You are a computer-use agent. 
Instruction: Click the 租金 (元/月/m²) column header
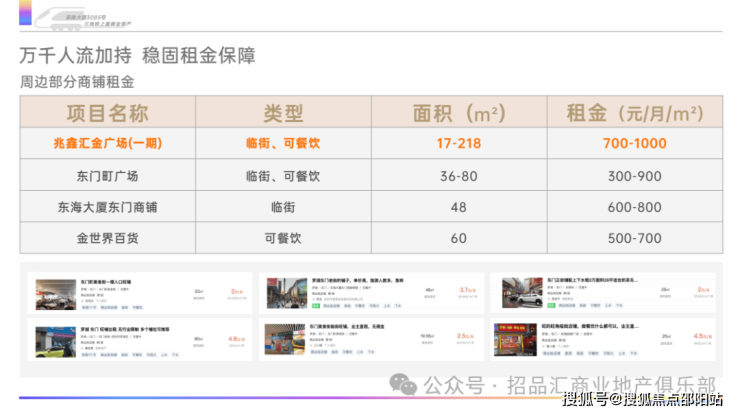[x=635, y=112]
